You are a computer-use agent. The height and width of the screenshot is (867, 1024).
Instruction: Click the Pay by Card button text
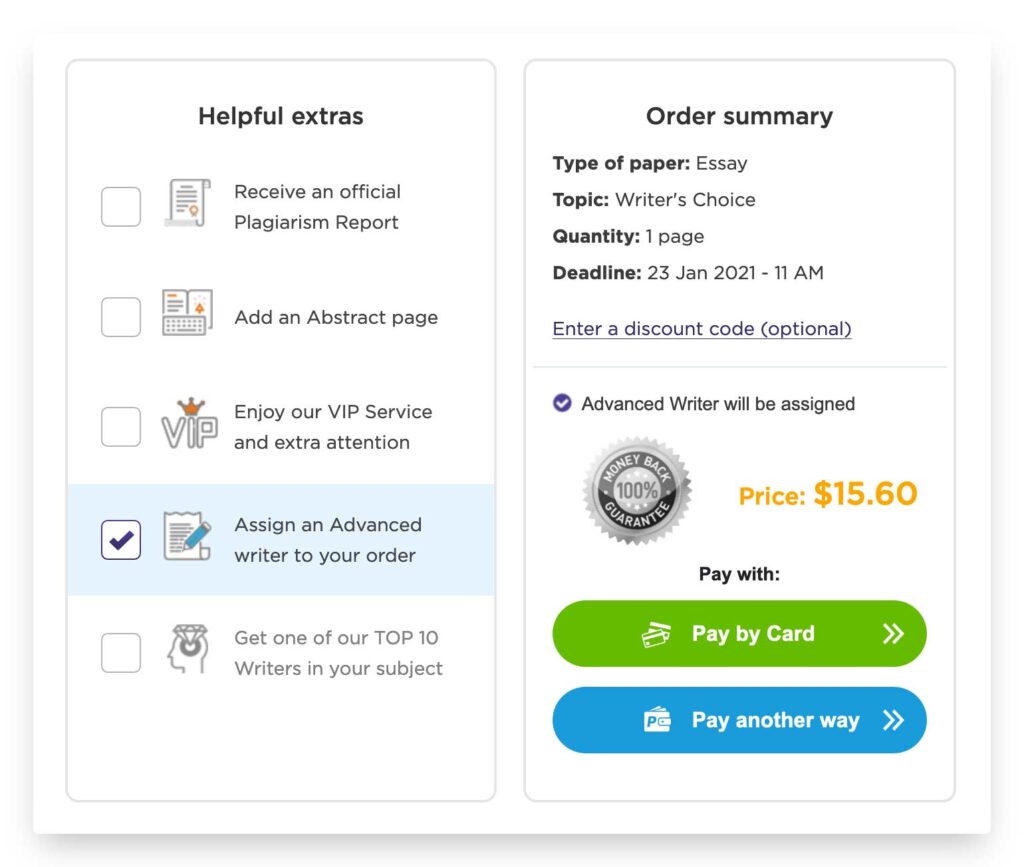(x=753, y=634)
